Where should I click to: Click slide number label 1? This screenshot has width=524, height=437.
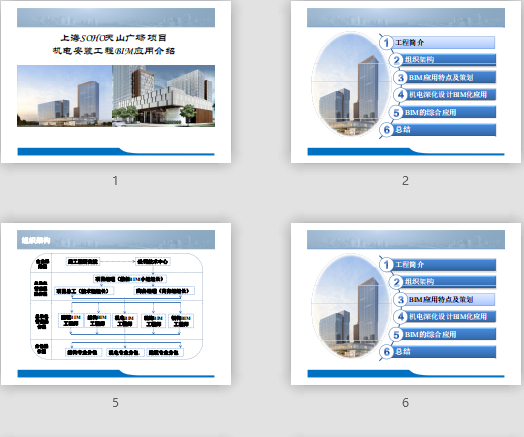tap(115, 181)
